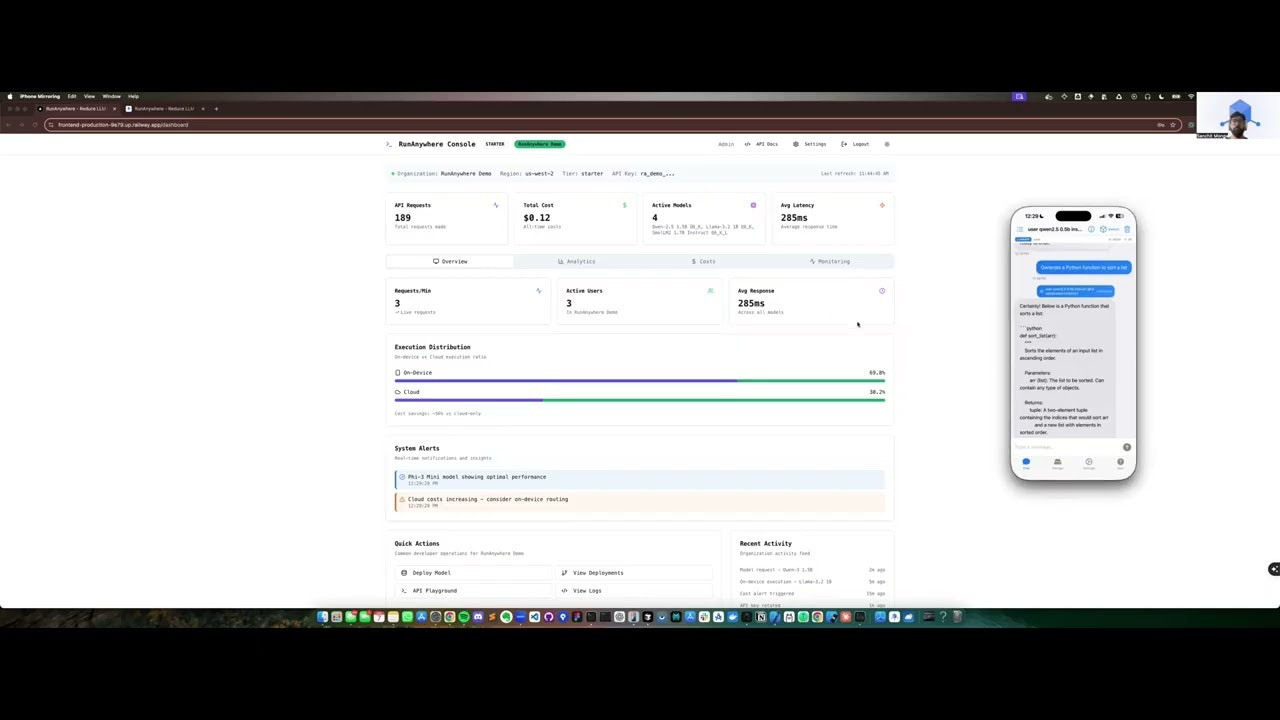Open the phone app hamburger menu icon
The image size is (1280, 720).
point(1020,229)
